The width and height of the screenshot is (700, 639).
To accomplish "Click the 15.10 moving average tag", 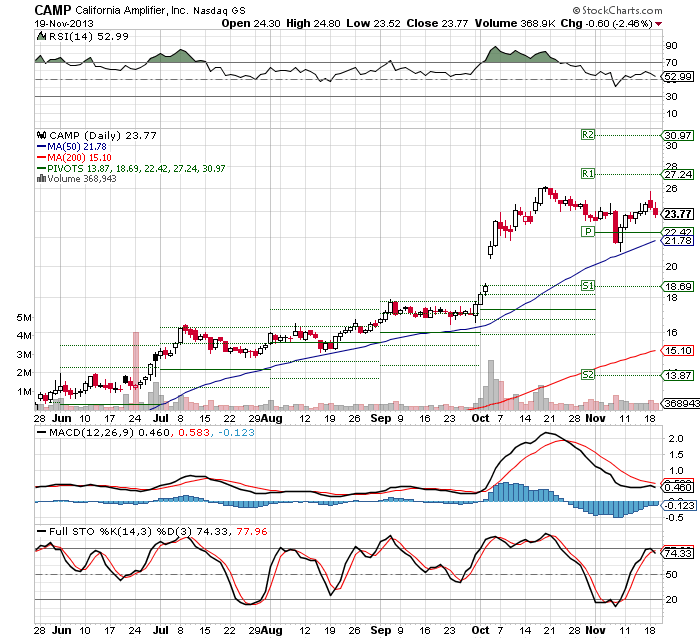I will coord(678,351).
